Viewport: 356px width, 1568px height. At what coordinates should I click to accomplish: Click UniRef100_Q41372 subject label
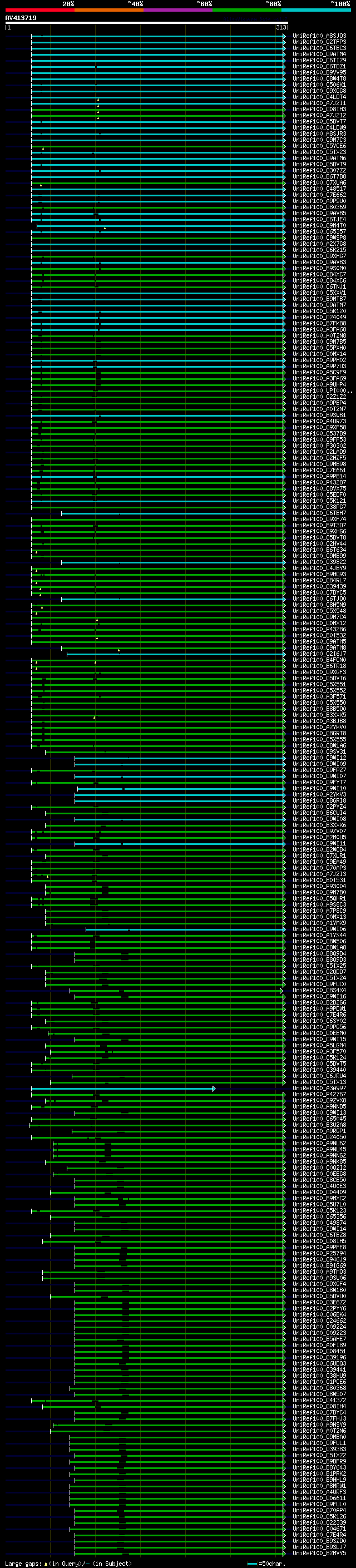click(319, 1400)
